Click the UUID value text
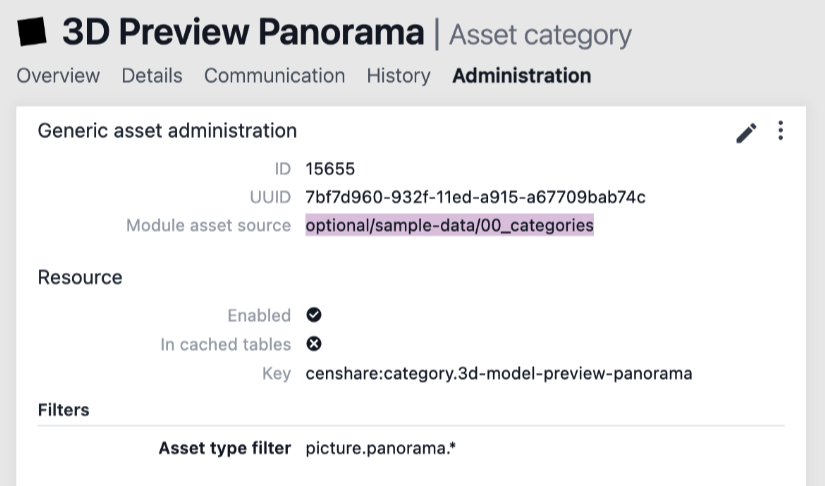The image size is (825, 486). pos(475,197)
